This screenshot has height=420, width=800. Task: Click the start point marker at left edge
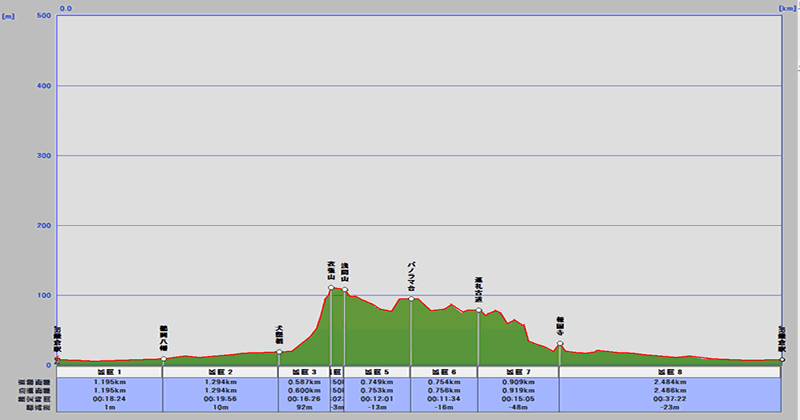pos(57,359)
